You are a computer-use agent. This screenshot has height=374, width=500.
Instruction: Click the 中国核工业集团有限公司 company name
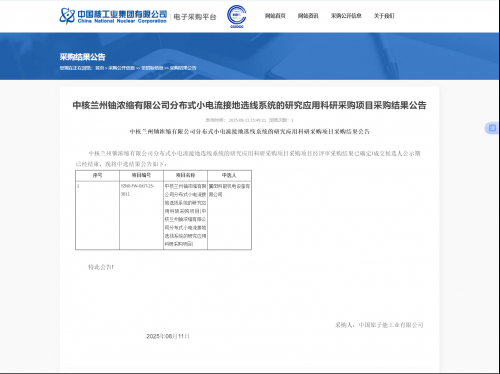[122, 14]
